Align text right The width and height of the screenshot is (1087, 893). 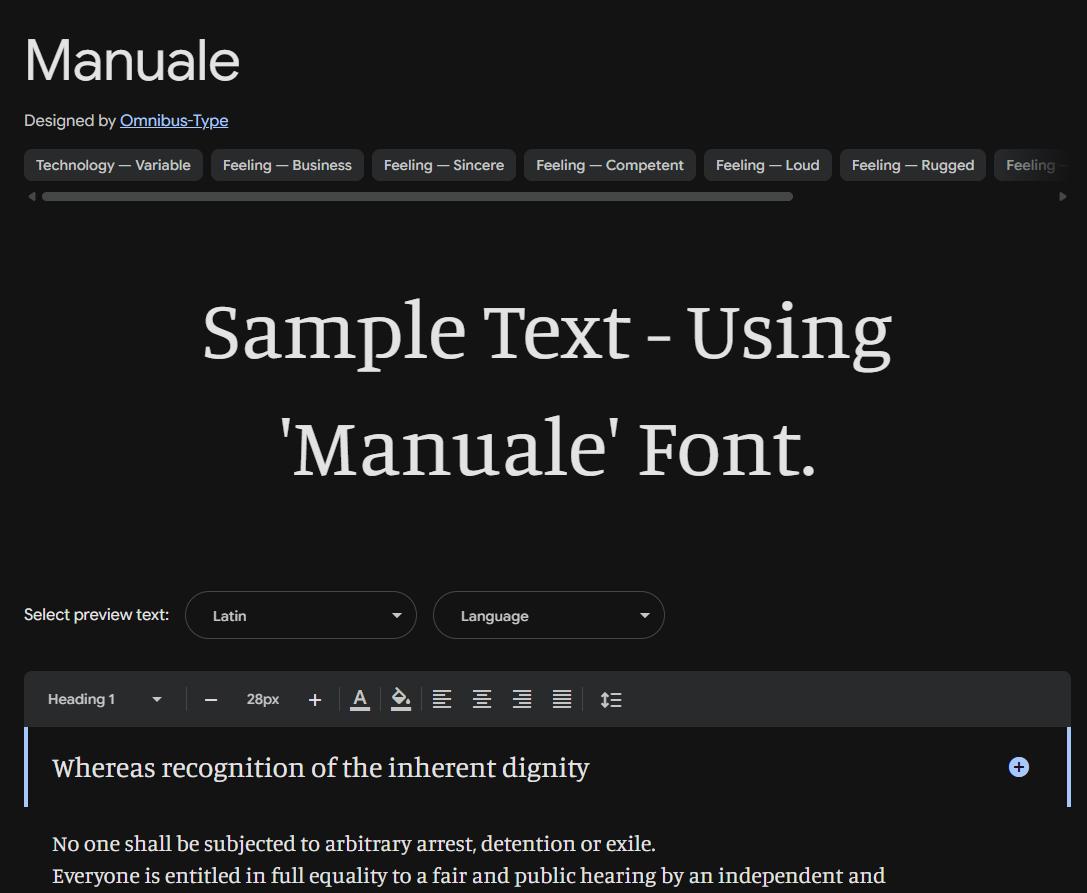522,700
